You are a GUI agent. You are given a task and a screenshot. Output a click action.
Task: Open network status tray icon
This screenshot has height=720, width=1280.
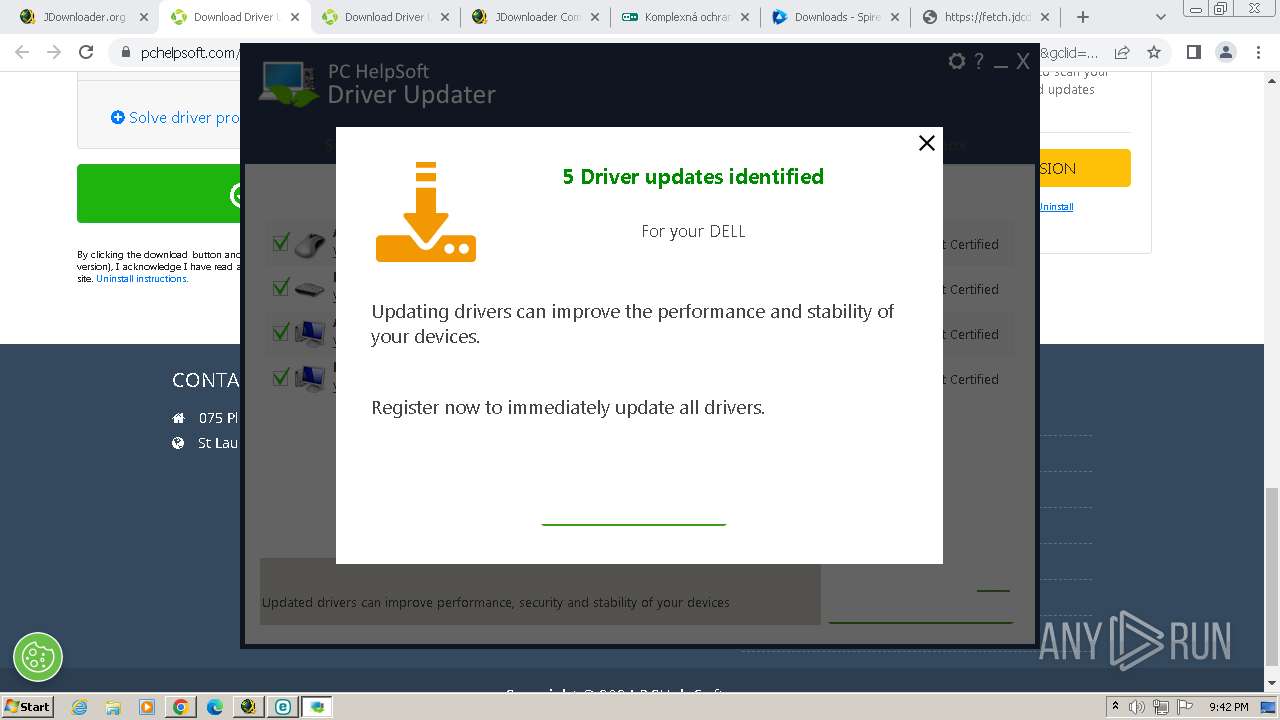(1161, 707)
